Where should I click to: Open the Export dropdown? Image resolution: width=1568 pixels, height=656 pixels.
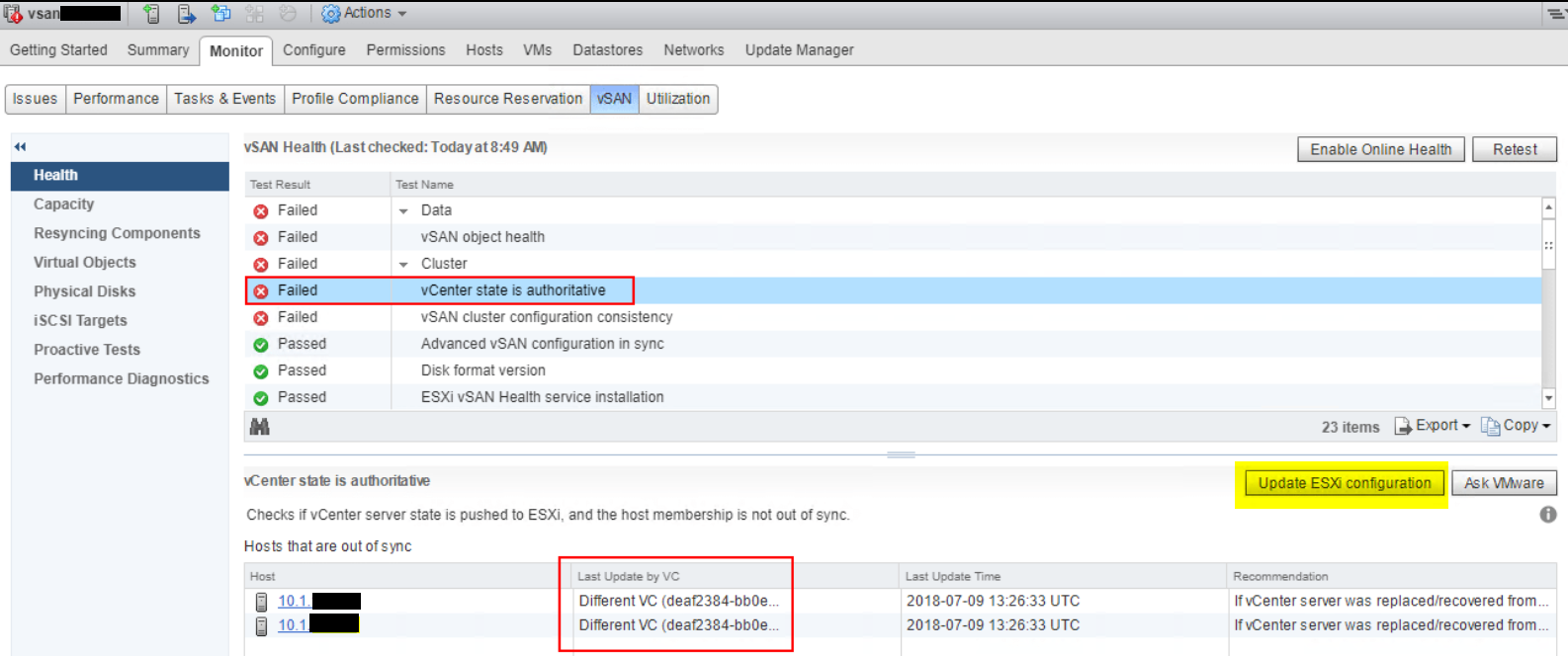pos(1433,426)
